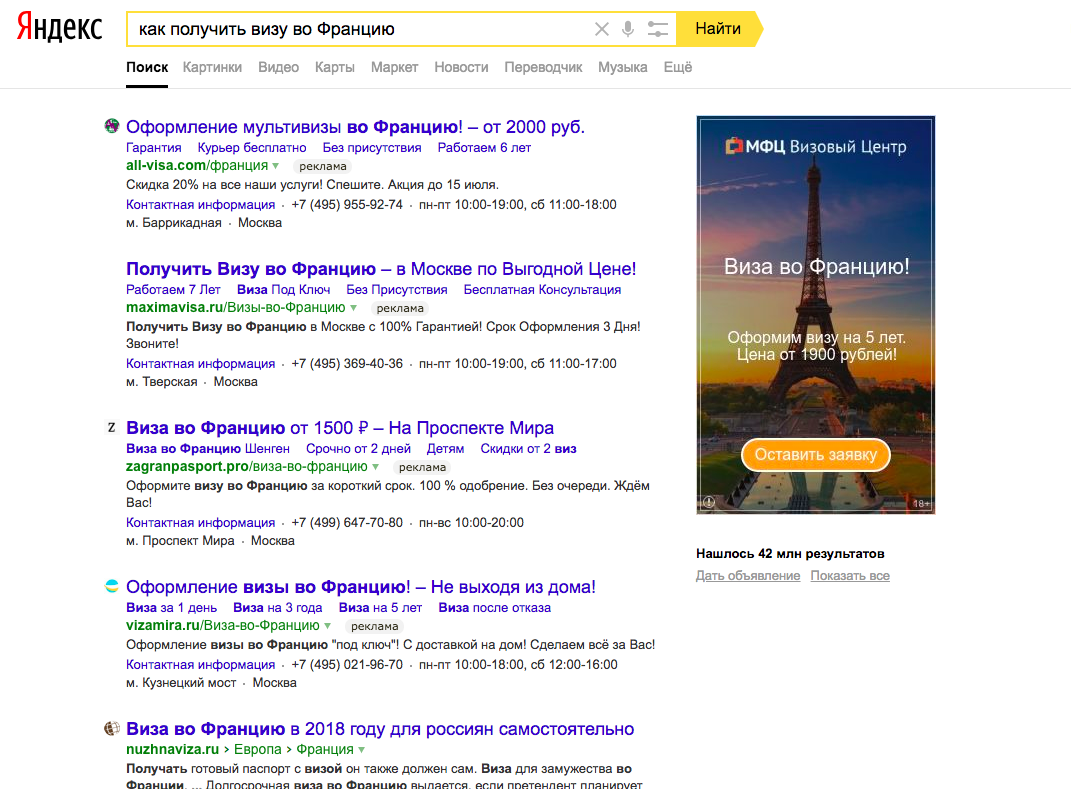Open the Ещё more services menu
This screenshot has height=789, width=1071.
[678, 67]
